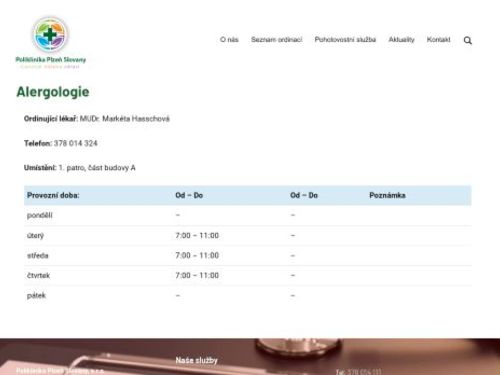Click the Poznámka column header

click(387, 195)
